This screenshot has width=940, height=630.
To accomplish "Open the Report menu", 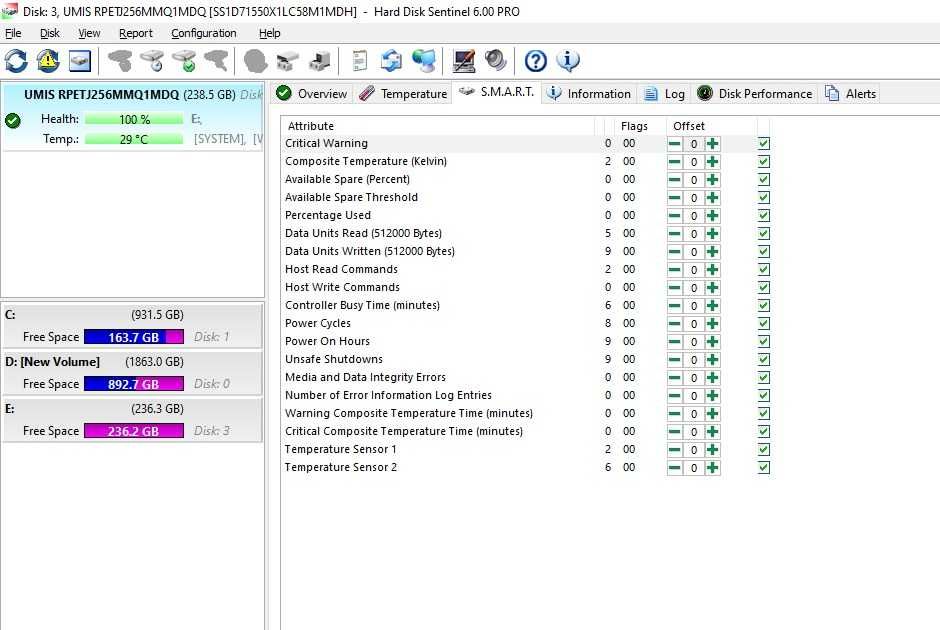I will [135, 34].
